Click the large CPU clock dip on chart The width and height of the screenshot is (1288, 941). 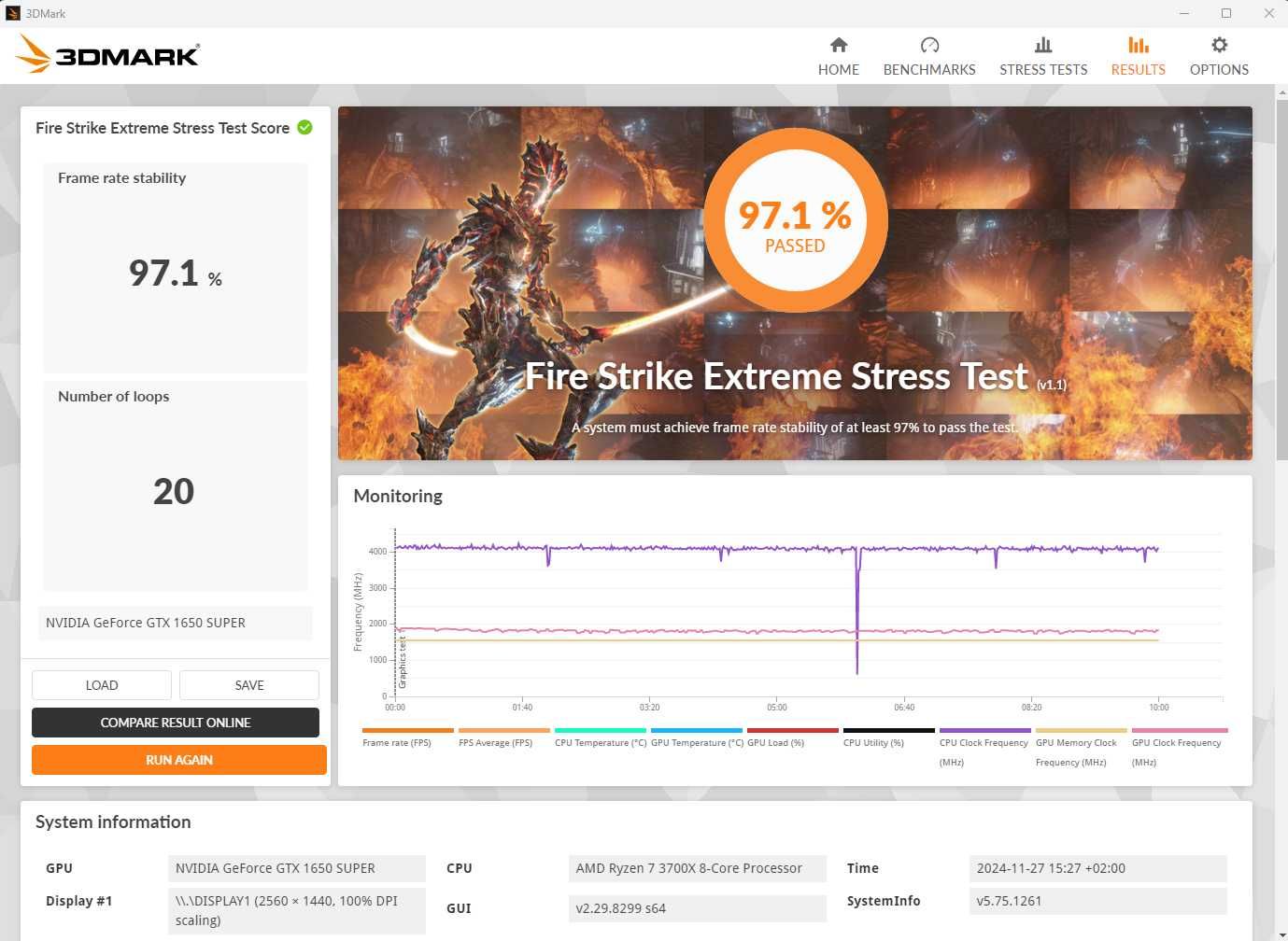coord(857,611)
